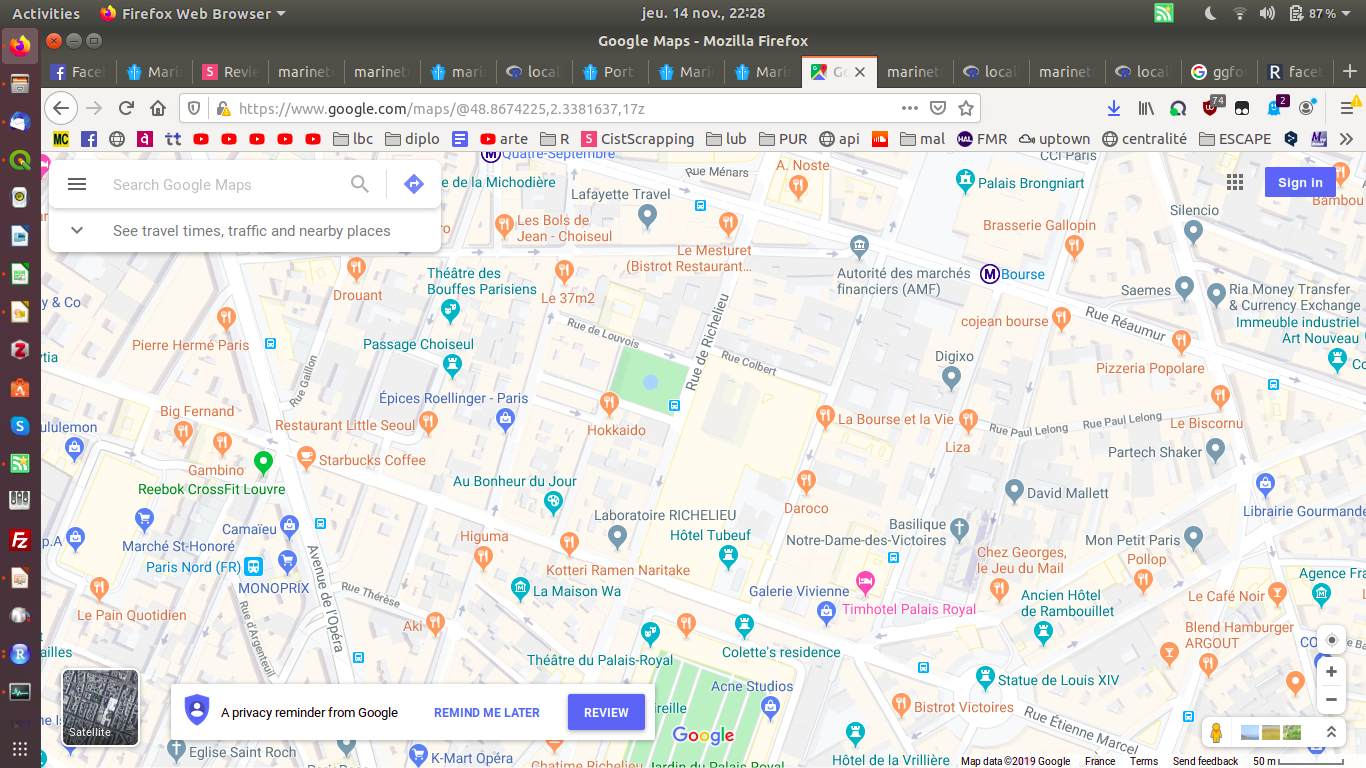
Task: Open the CistScrapping bookmark
Action: pyautogui.click(x=638, y=139)
